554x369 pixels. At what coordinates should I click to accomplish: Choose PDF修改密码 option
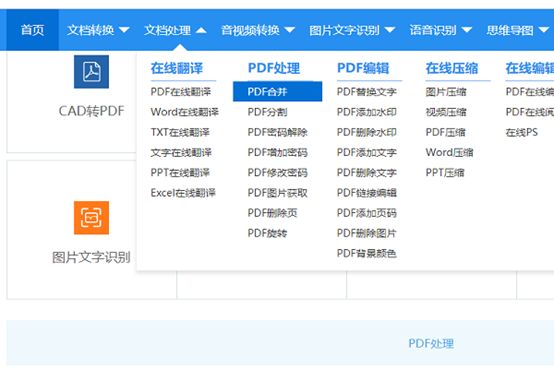click(277, 172)
